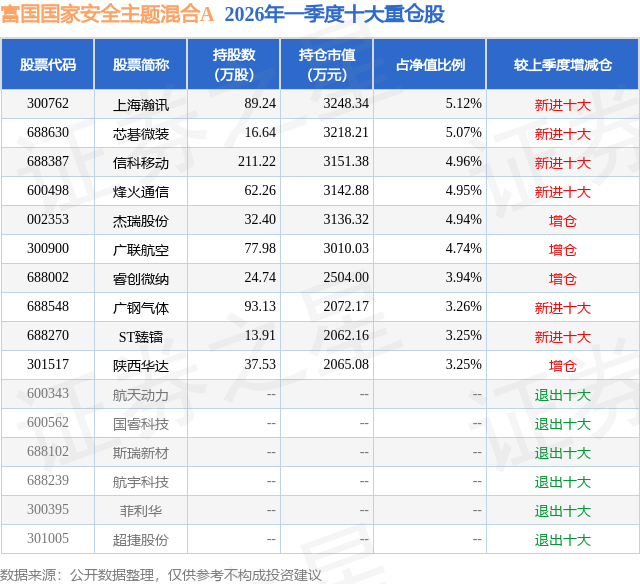
Task: Click the 占净值比例 column header
Action: click(430, 64)
